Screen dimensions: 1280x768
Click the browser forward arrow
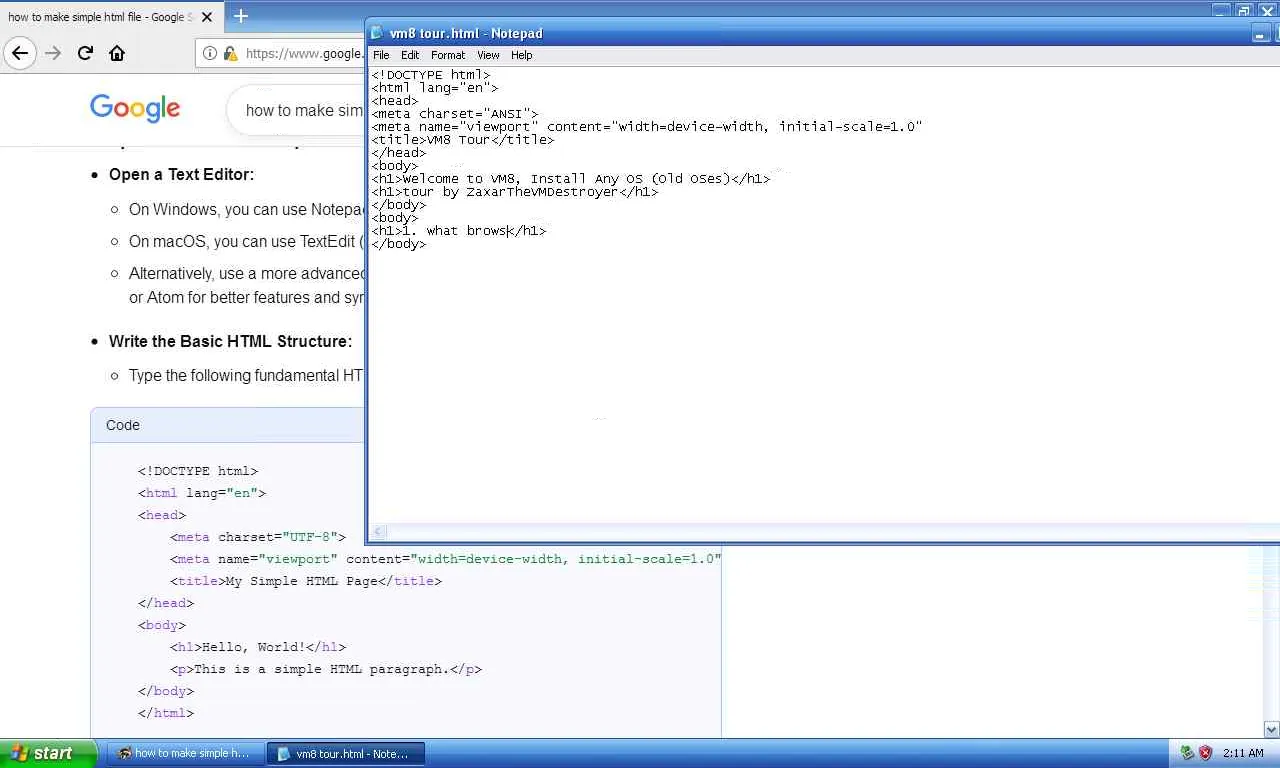53,53
